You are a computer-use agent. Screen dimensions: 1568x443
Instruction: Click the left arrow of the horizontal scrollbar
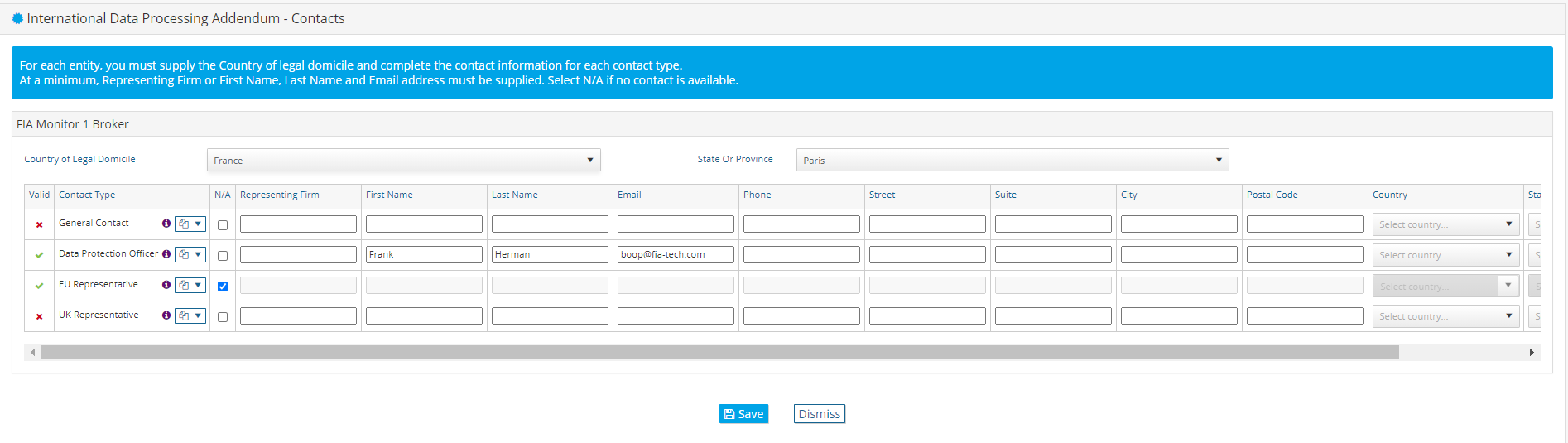(x=33, y=353)
